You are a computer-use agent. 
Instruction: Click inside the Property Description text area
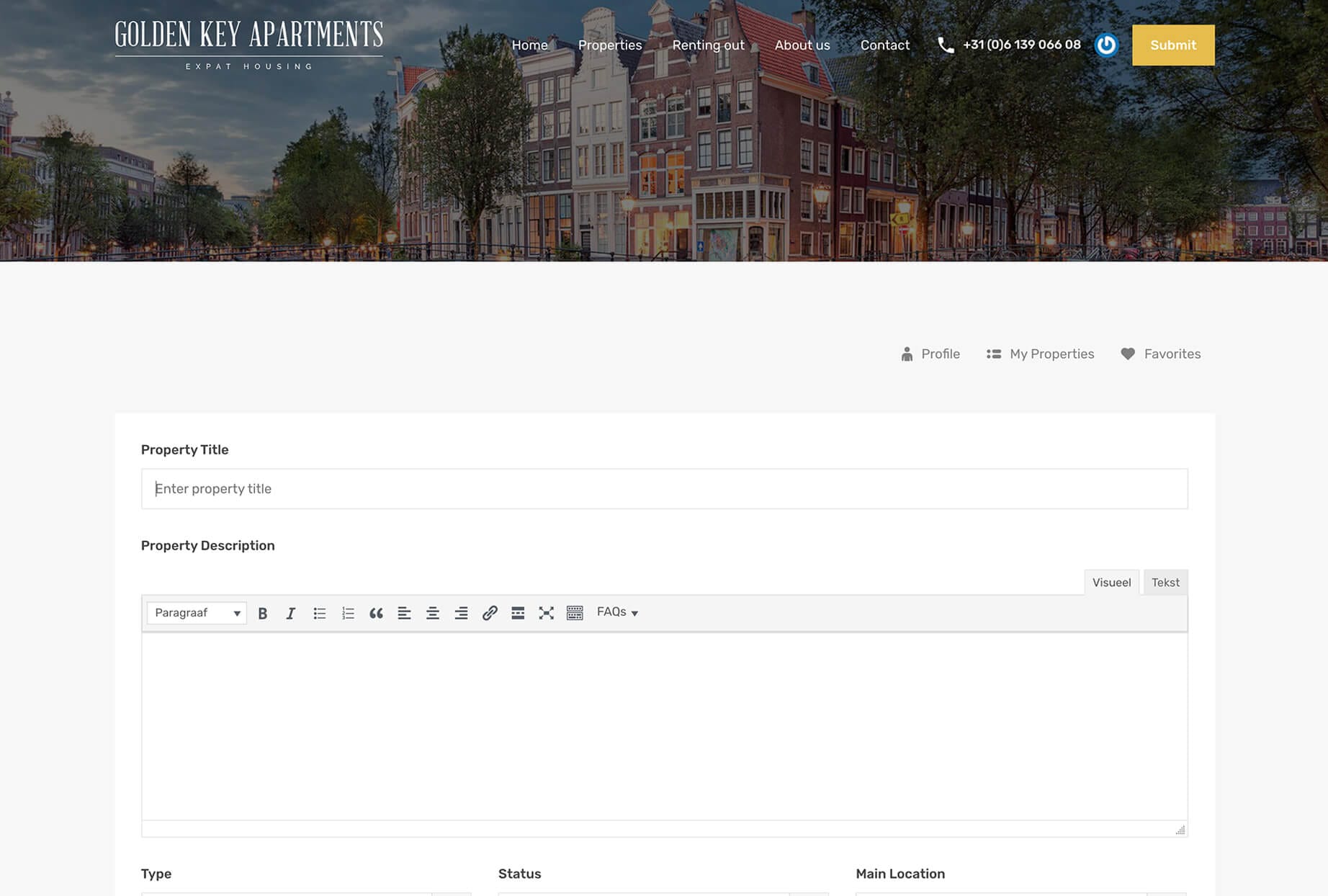pos(664,726)
